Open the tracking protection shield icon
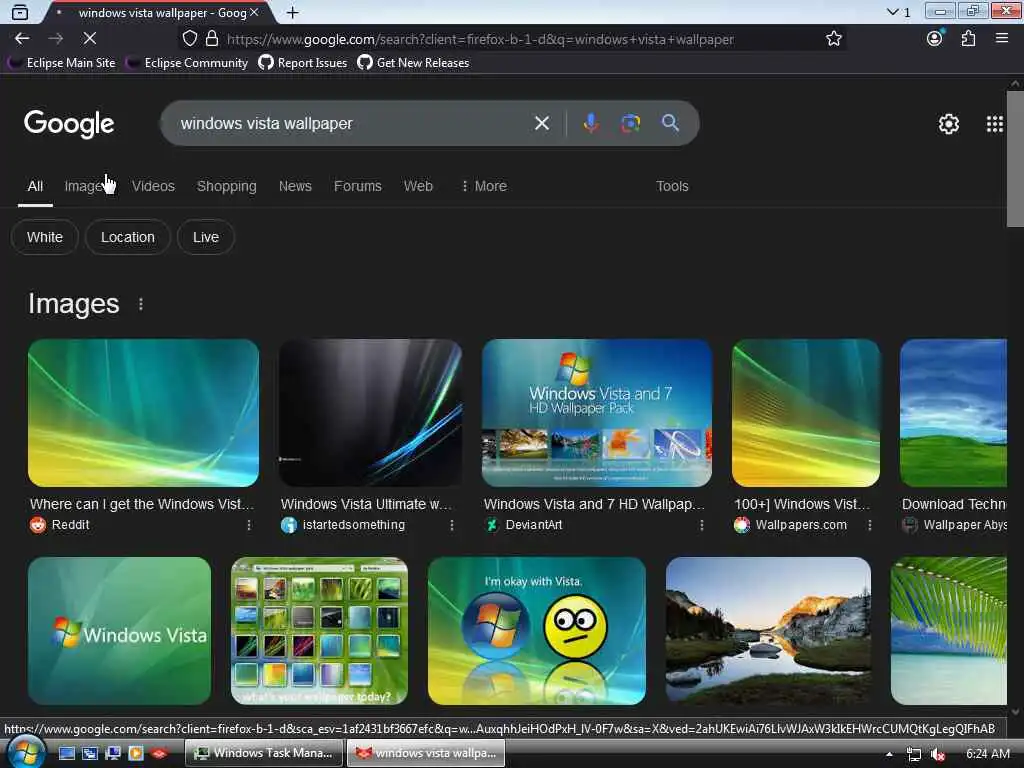 (189, 39)
